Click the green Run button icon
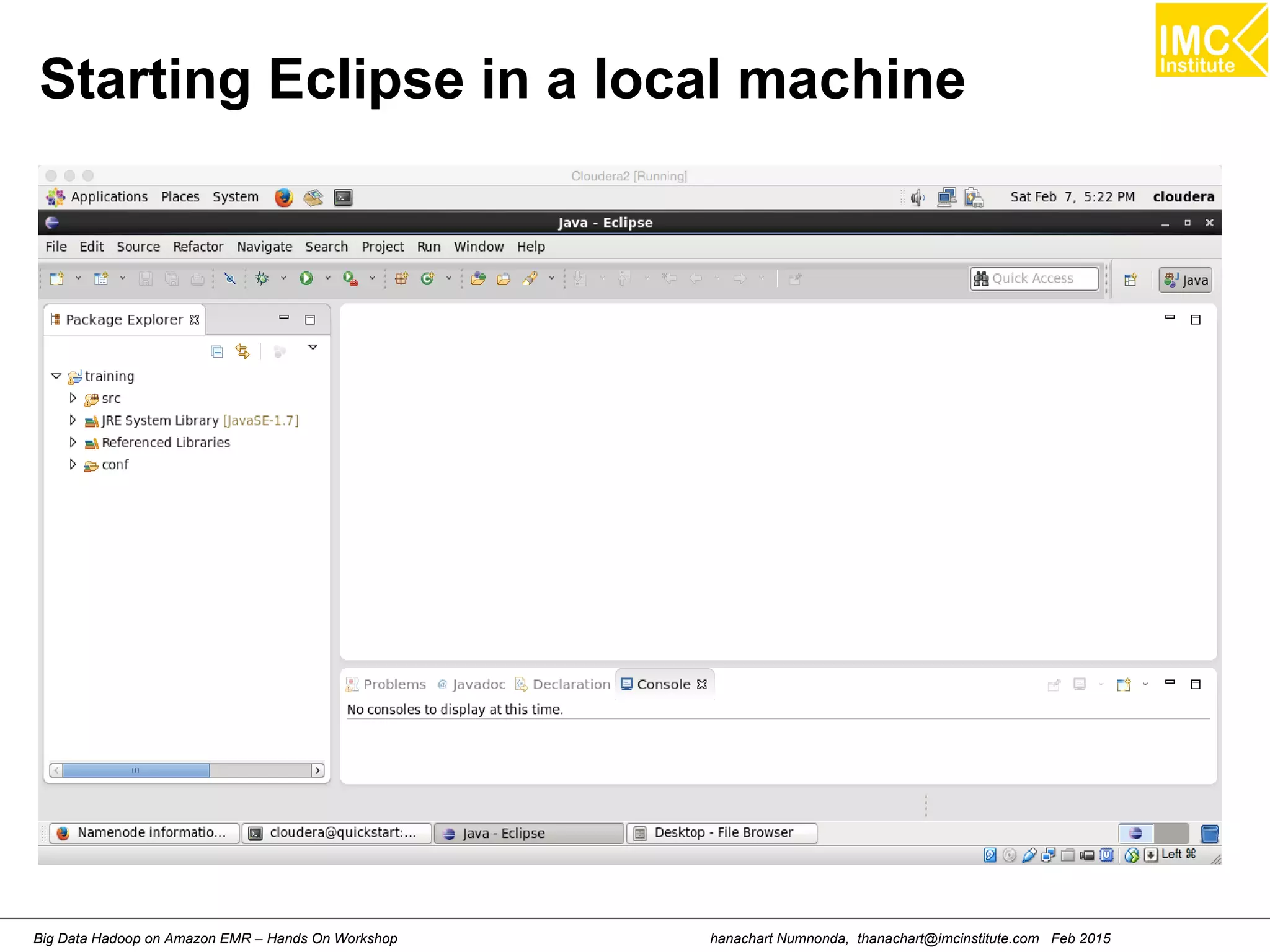This screenshot has width=1270, height=952. tap(306, 279)
